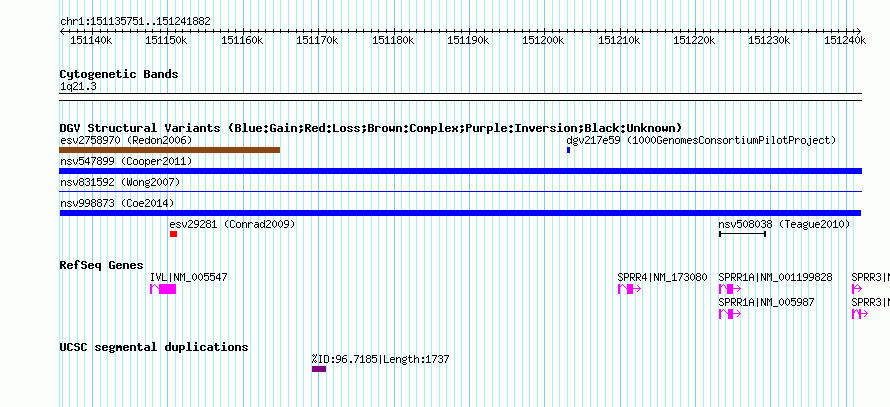Screen dimensions: 890x407
Task: Click the RefSeq Genes track title
Action: (102, 265)
